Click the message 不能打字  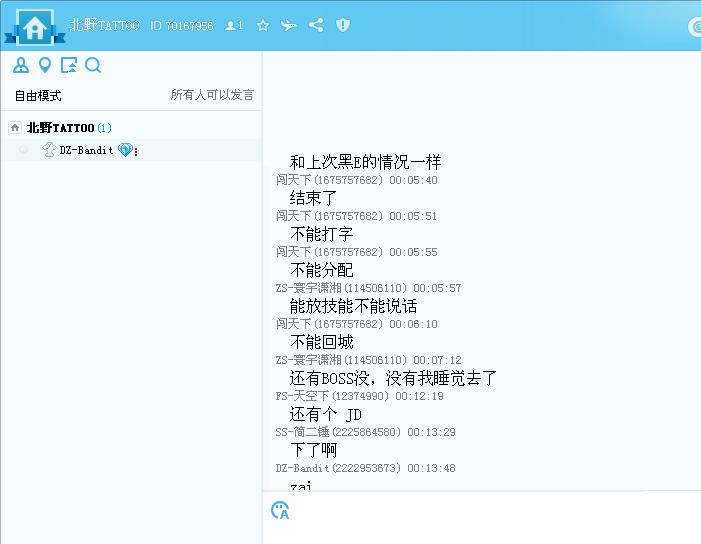click(x=321, y=234)
